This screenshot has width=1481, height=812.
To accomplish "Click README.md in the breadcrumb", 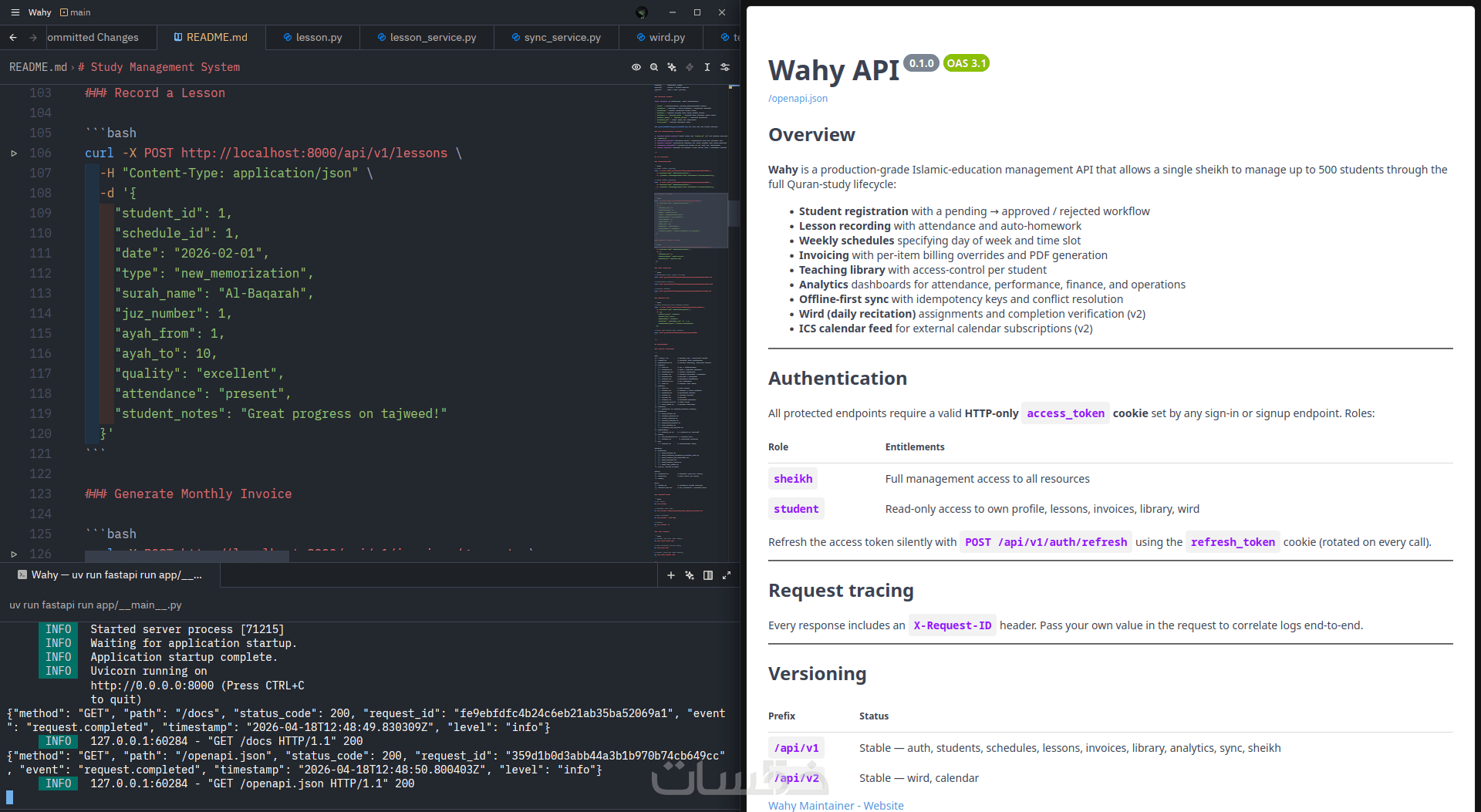I will point(38,67).
